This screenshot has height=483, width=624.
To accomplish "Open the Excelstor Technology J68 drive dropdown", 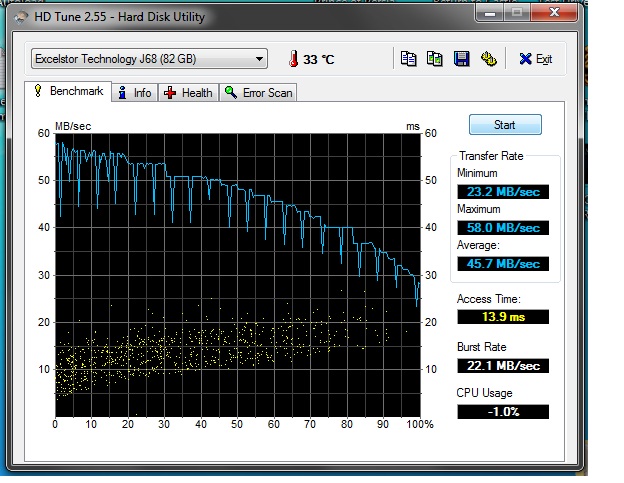I will (x=149, y=59).
